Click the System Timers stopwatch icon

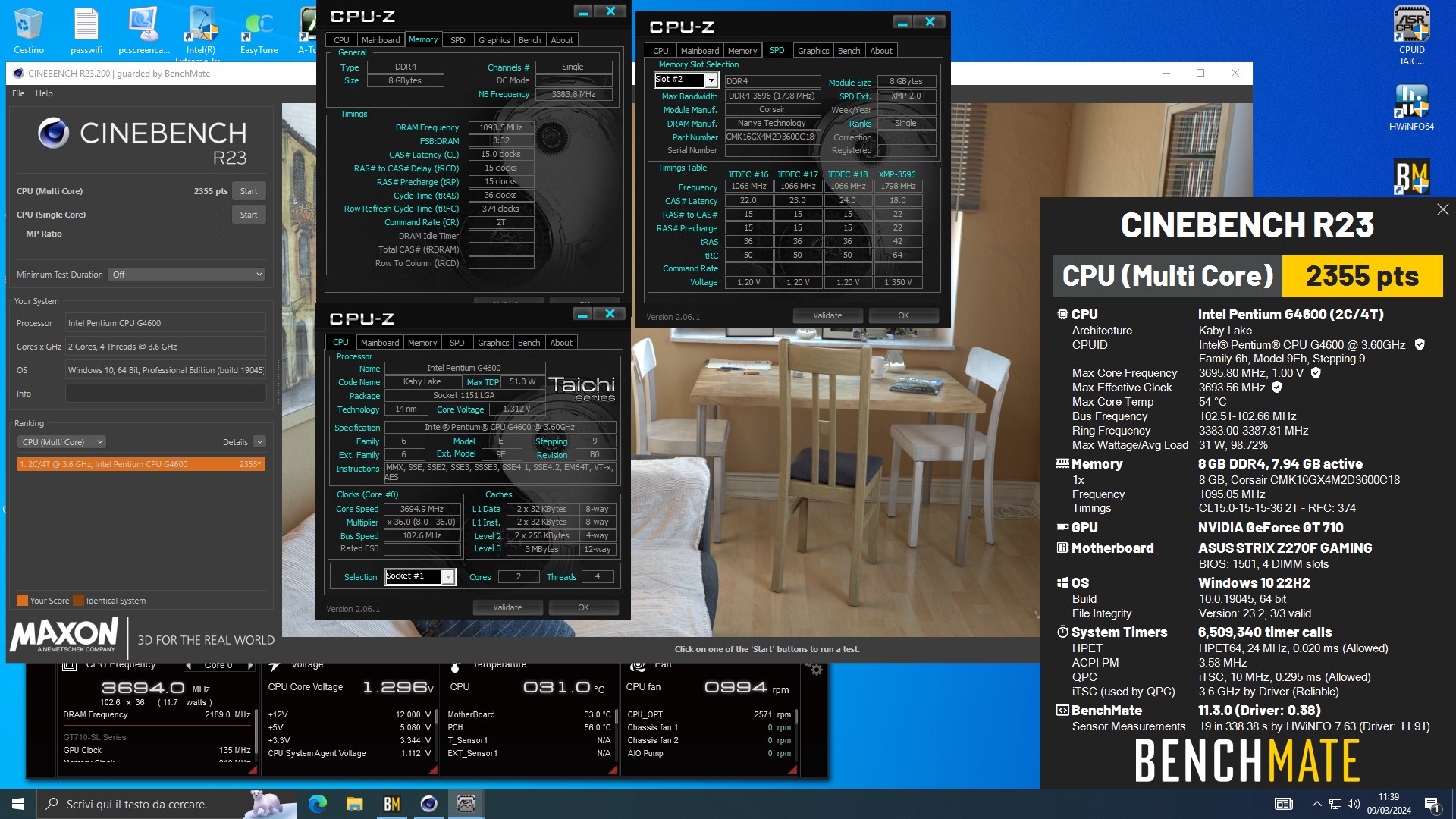click(1062, 632)
